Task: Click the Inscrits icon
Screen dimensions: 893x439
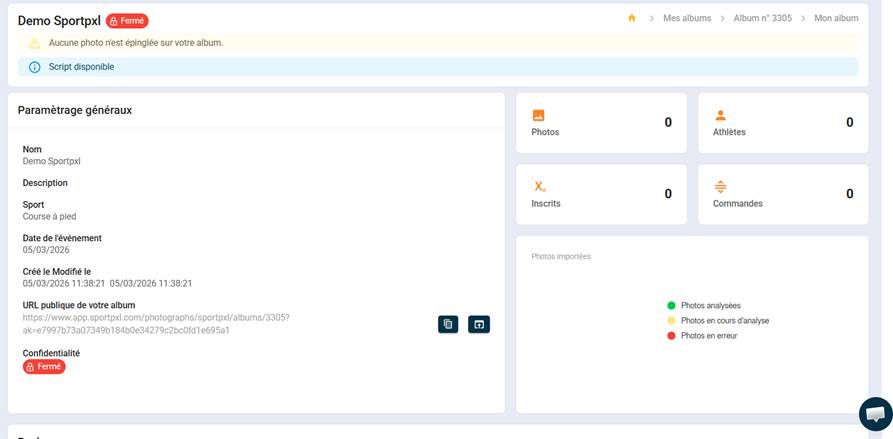Action: coord(539,187)
